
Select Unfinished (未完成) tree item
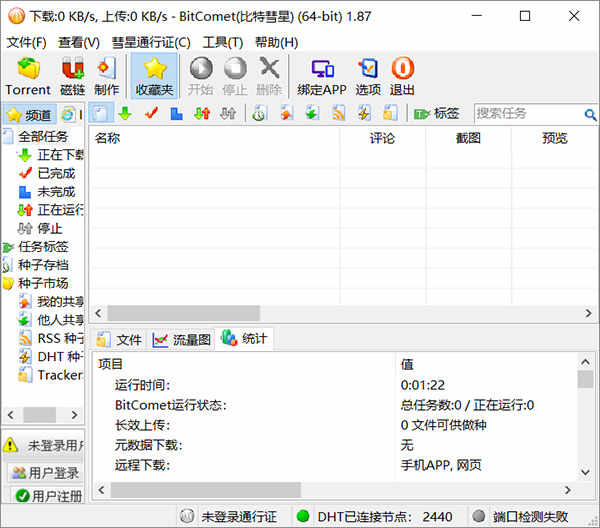point(47,192)
